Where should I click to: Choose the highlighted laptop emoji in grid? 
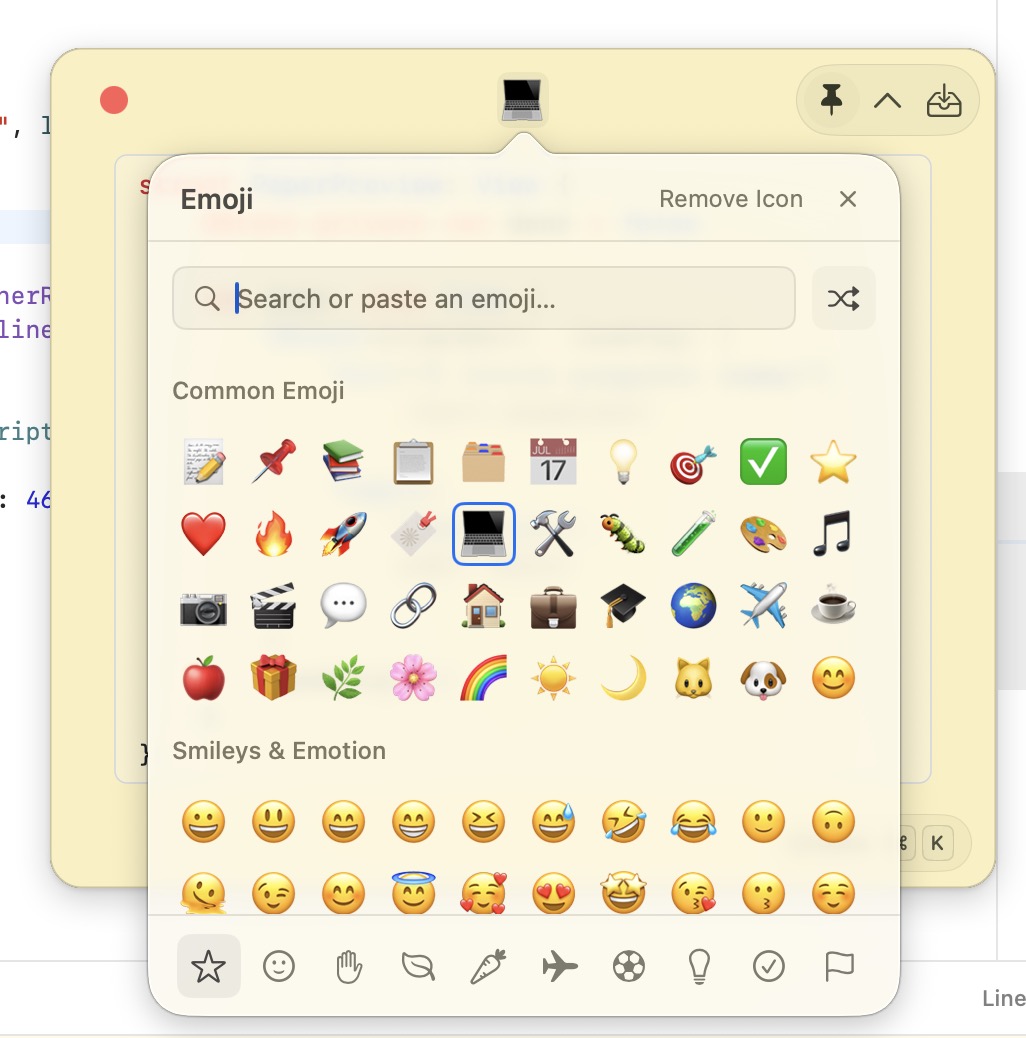click(484, 534)
